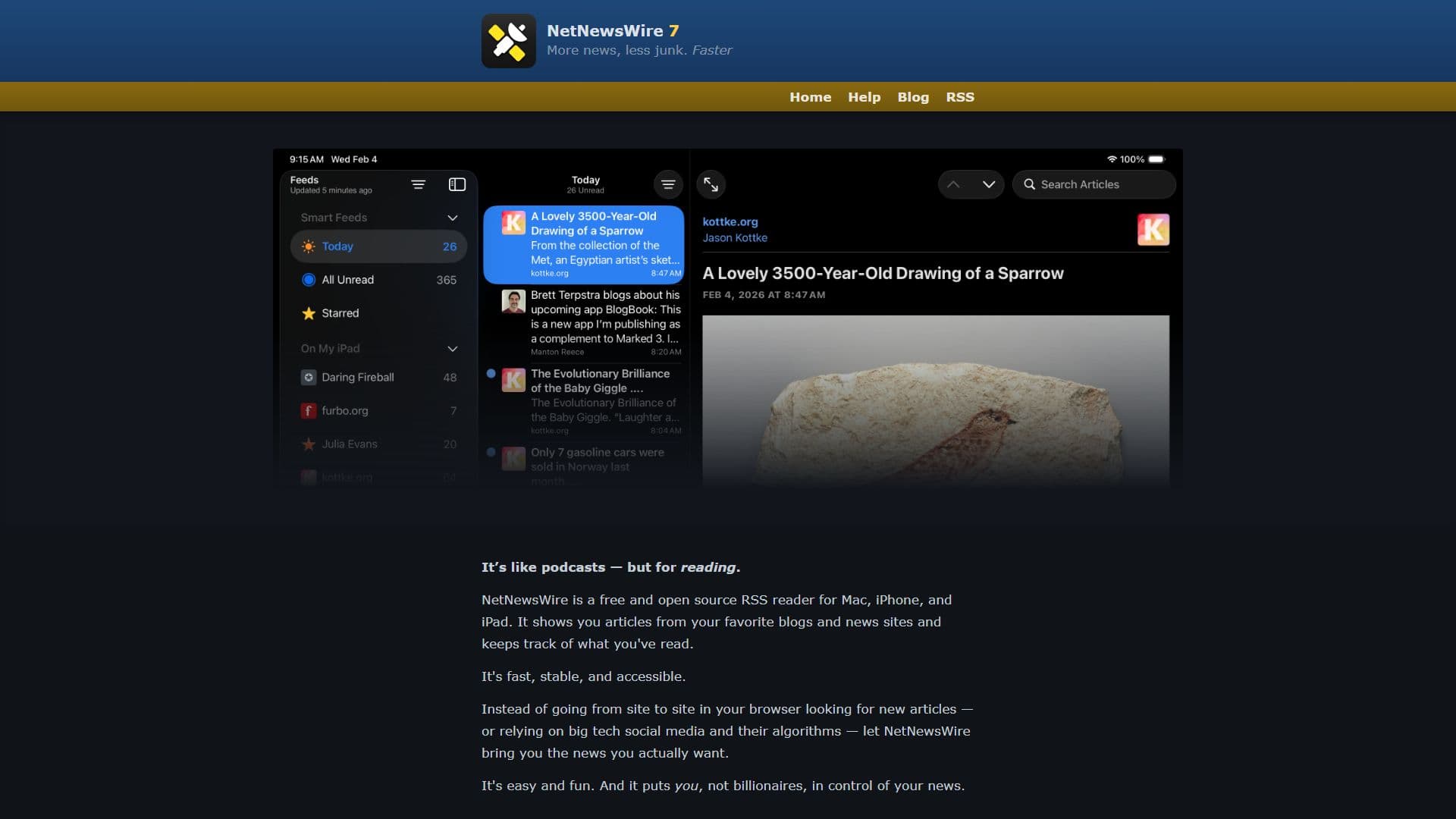The height and width of the screenshot is (819, 1456).
Task: Select the furbo.org feed
Action: pyautogui.click(x=378, y=410)
